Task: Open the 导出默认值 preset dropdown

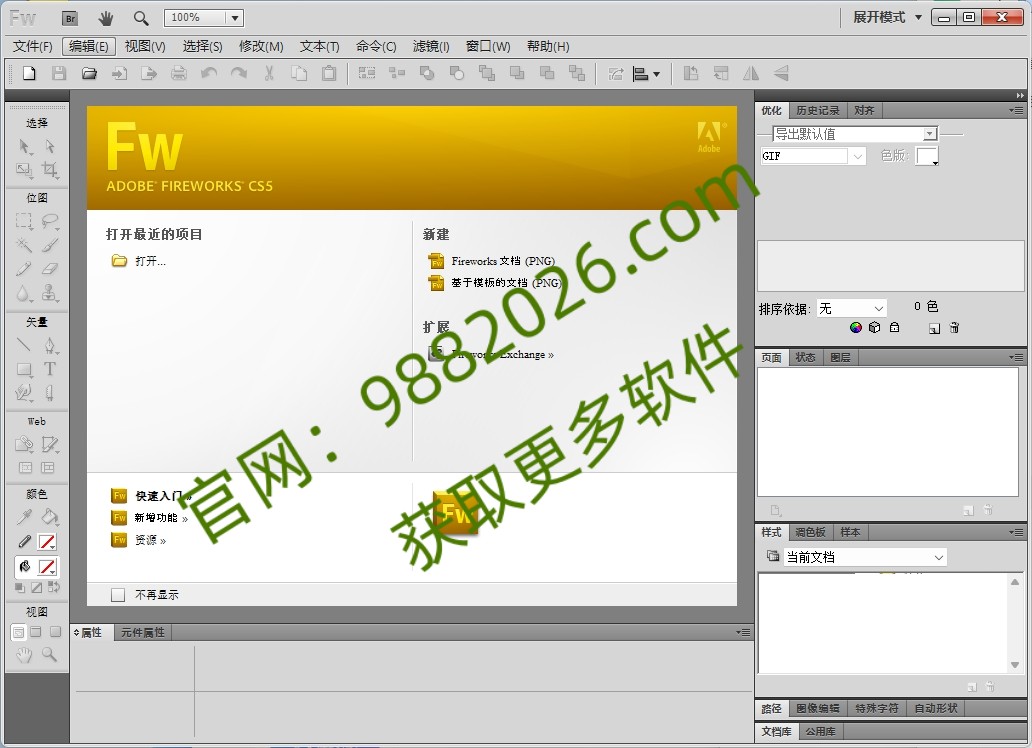Action: coord(929,134)
